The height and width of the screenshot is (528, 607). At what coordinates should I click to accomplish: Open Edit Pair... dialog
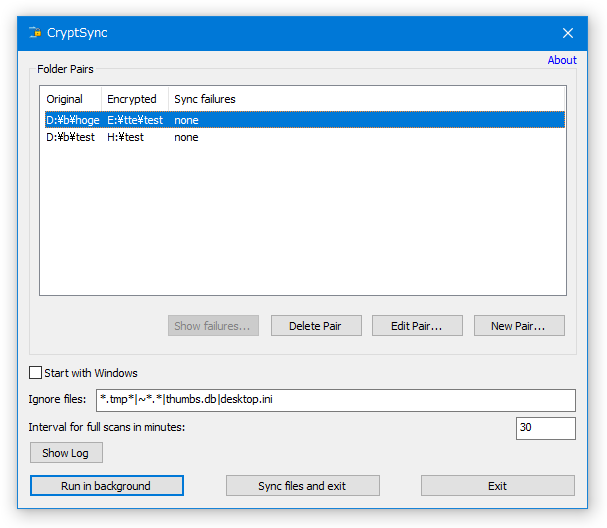point(417,326)
